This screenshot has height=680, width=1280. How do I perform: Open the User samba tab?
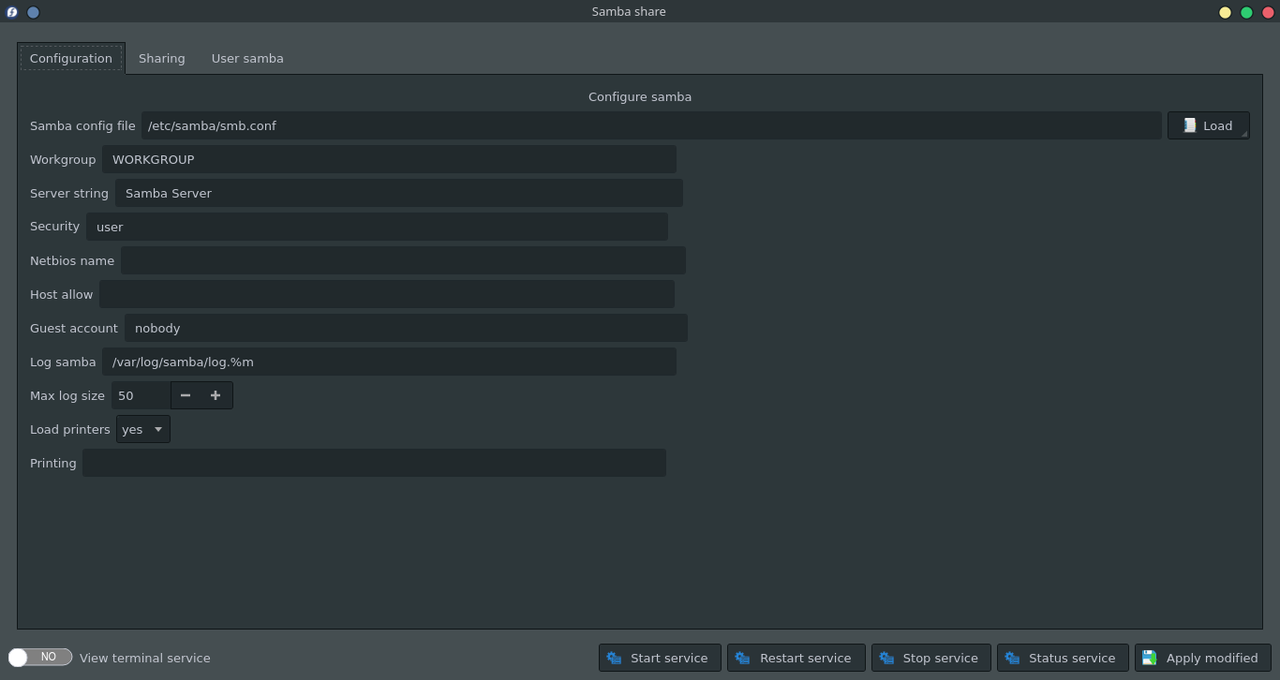pyautogui.click(x=247, y=58)
